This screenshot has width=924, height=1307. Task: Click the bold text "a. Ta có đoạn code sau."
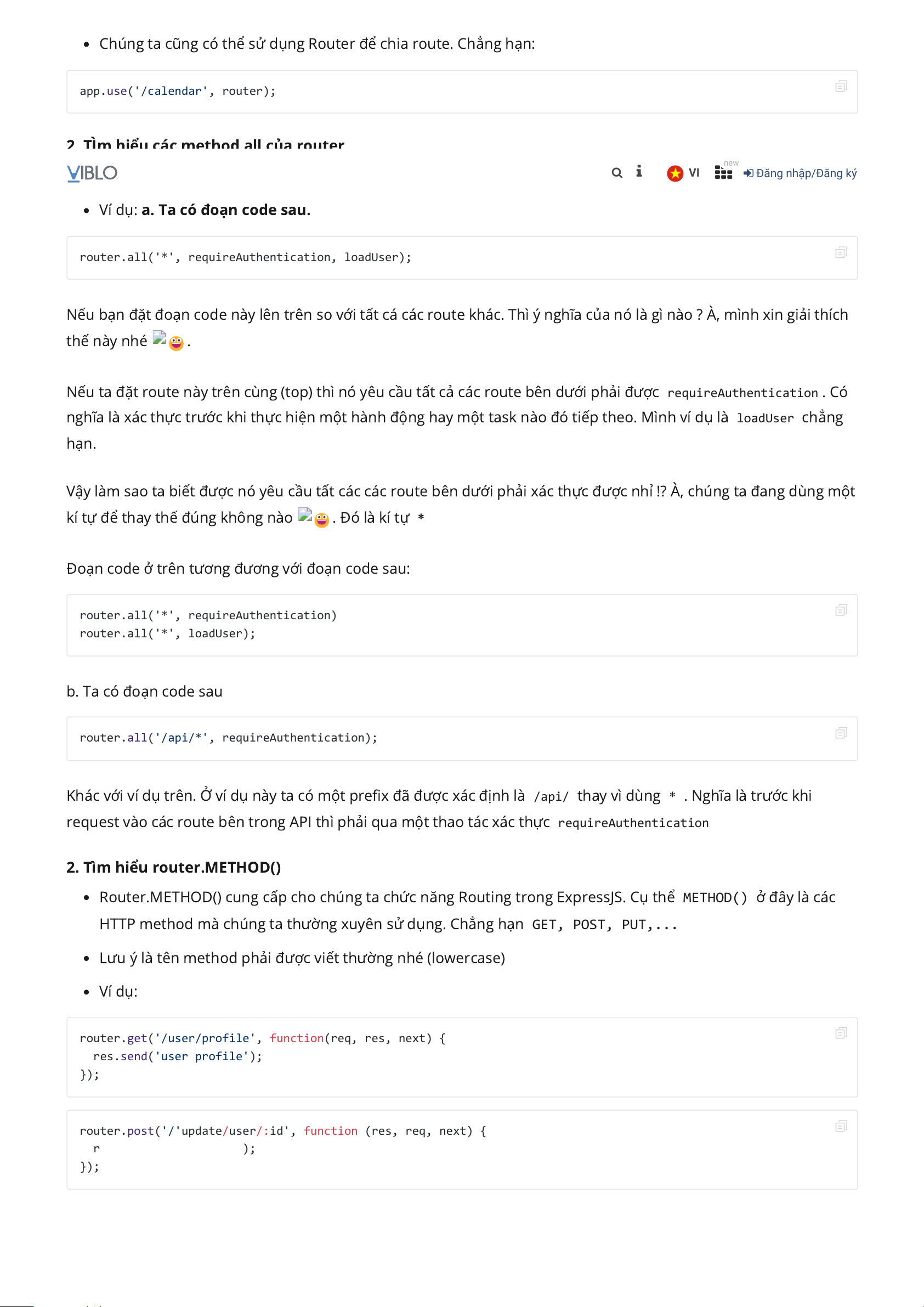click(x=226, y=210)
